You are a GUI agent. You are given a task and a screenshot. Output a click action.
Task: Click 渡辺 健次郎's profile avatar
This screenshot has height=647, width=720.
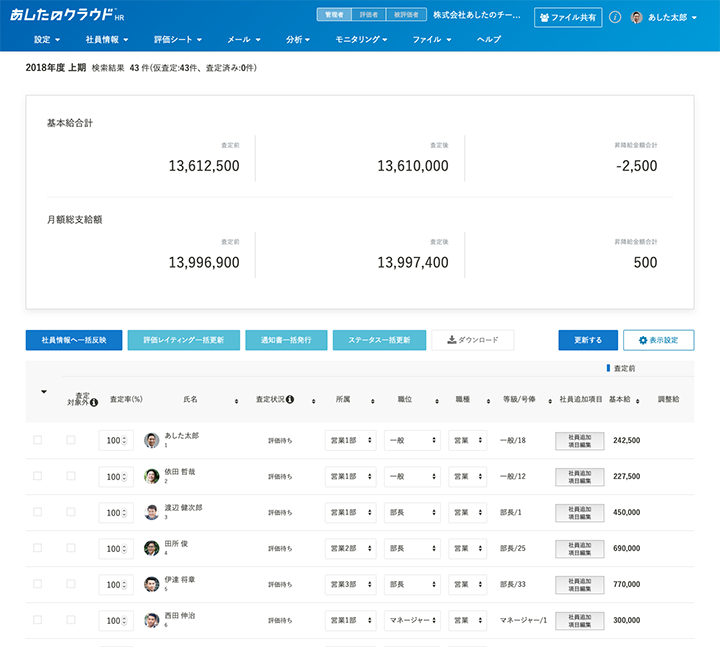pyautogui.click(x=152, y=512)
